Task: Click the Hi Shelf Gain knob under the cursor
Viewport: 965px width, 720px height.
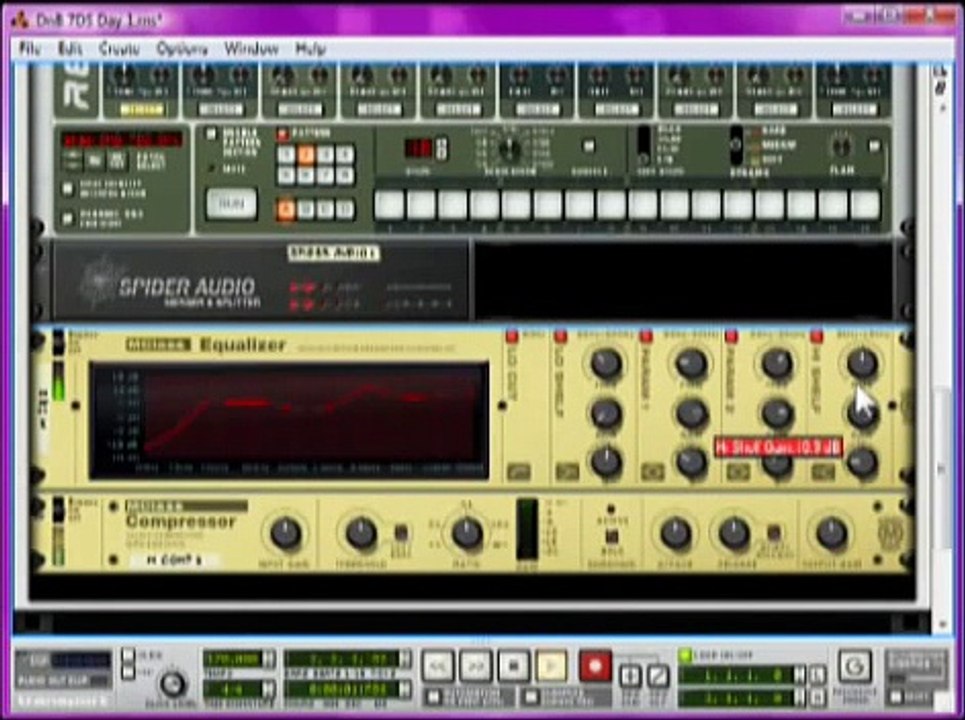Action: (x=862, y=414)
